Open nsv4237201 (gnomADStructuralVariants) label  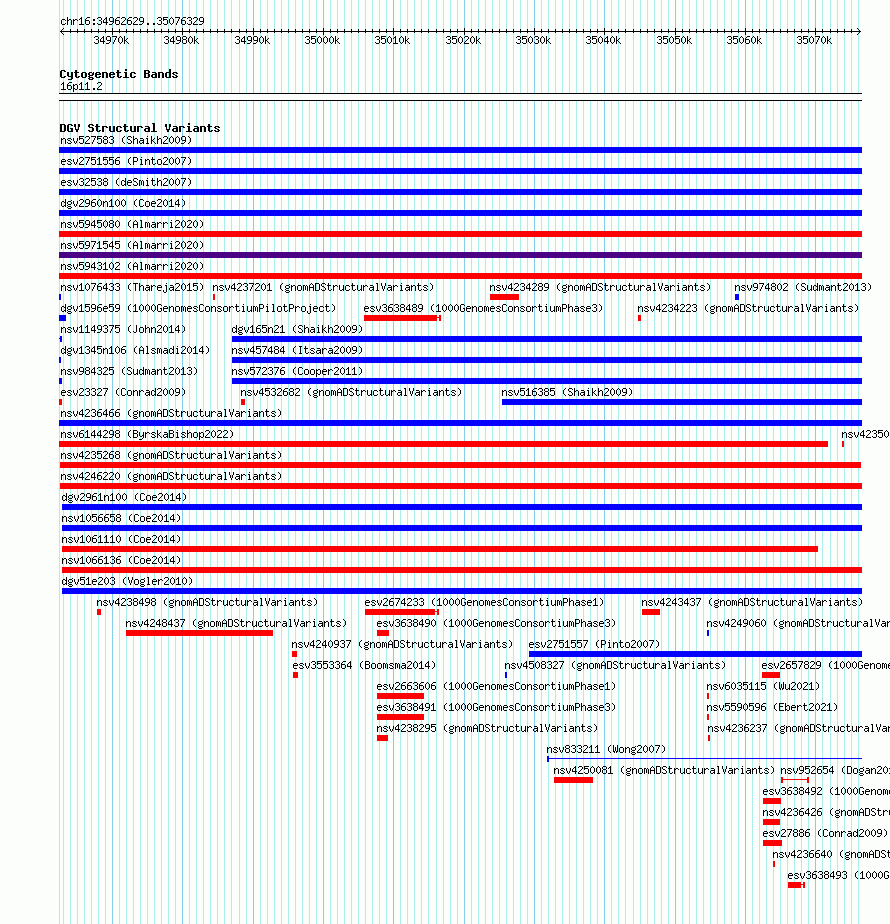[323, 288]
